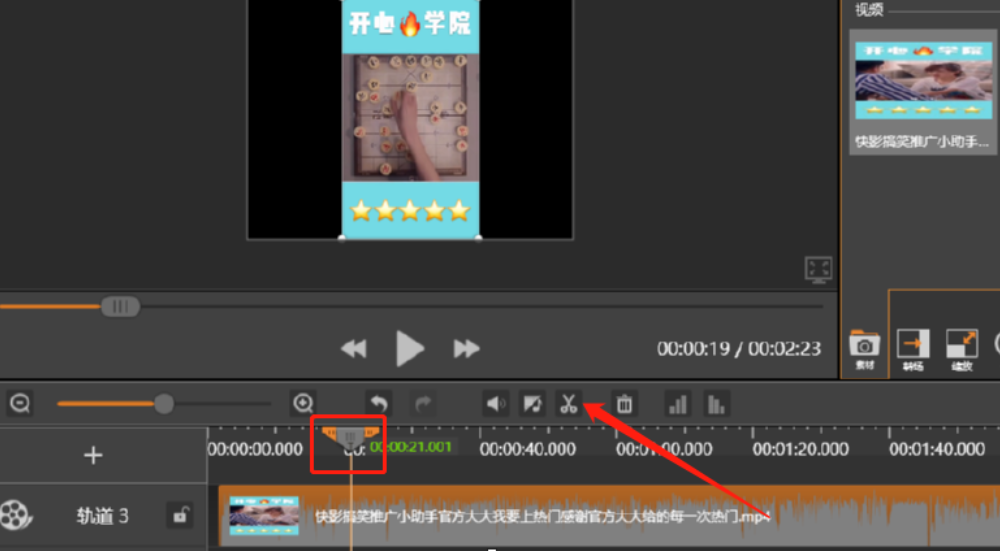The width and height of the screenshot is (1000, 551).
Task: Zoom out the timeline with the minus magnifier
Action: (x=20, y=404)
